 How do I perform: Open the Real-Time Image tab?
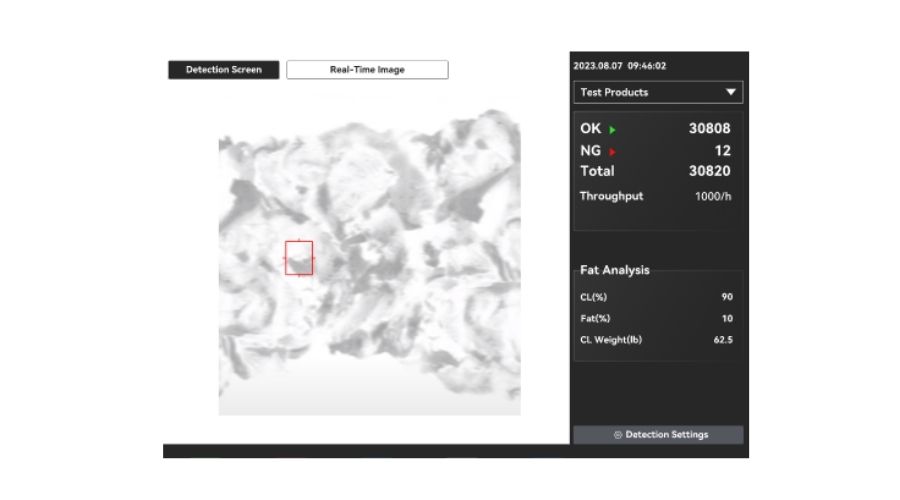pyautogui.click(x=367, y=70)
